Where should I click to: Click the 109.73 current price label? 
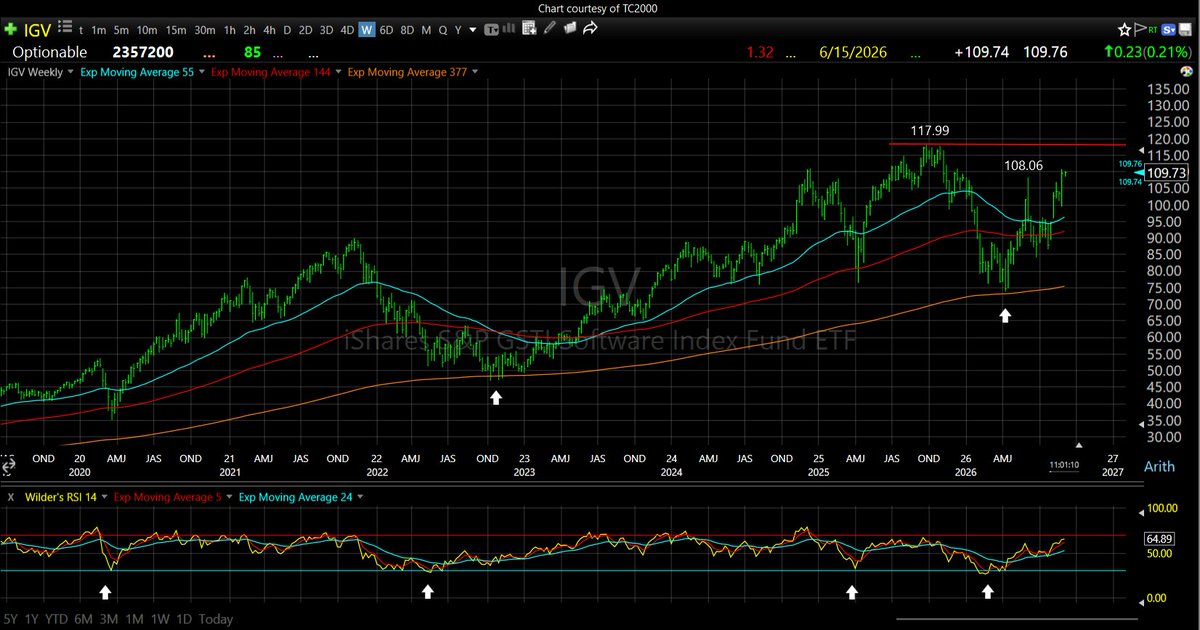[x=1168, y=173]
